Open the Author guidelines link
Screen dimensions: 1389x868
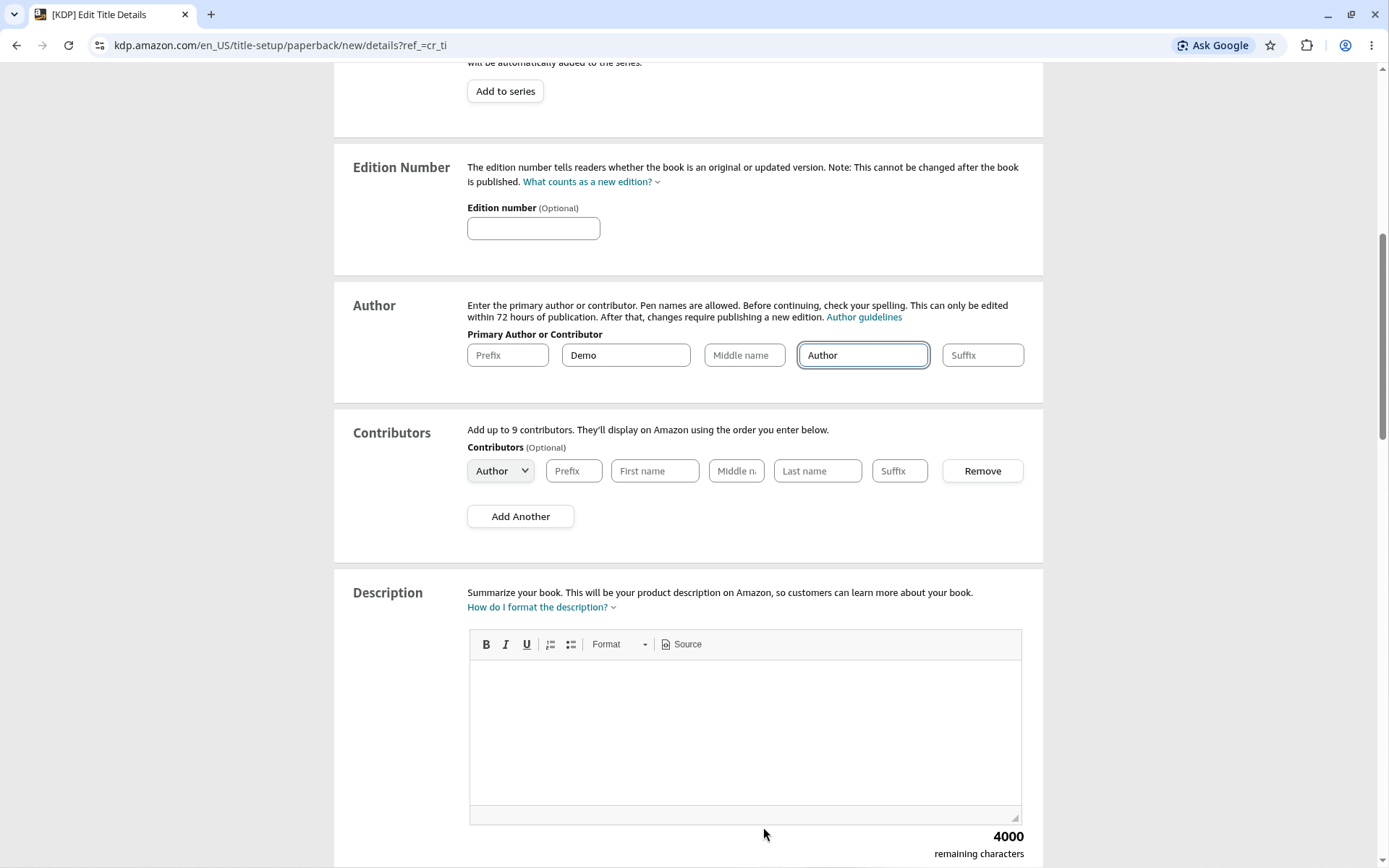[x=864, y=318]
